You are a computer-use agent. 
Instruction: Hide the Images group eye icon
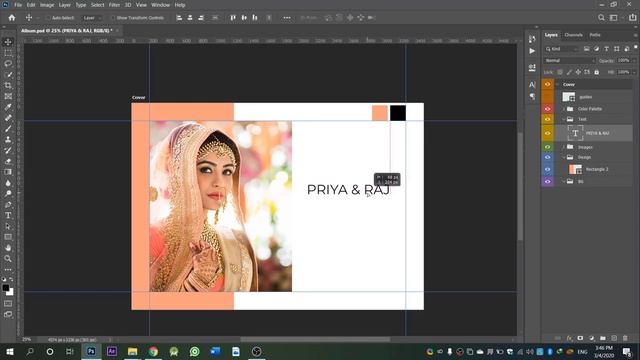click(547, 147)
